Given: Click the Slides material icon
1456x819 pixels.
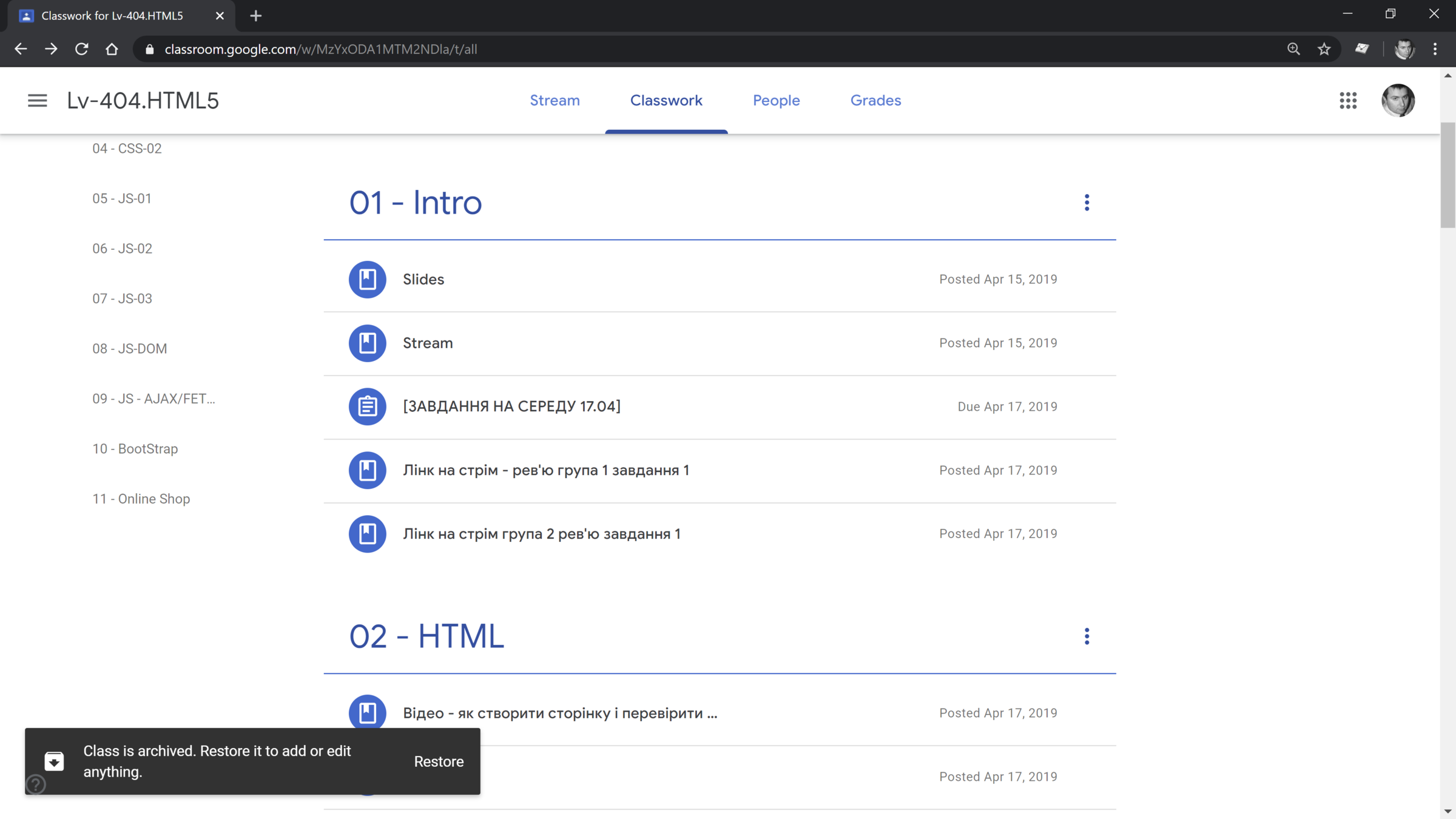Looking at the screenshot, I should point(367,279).
